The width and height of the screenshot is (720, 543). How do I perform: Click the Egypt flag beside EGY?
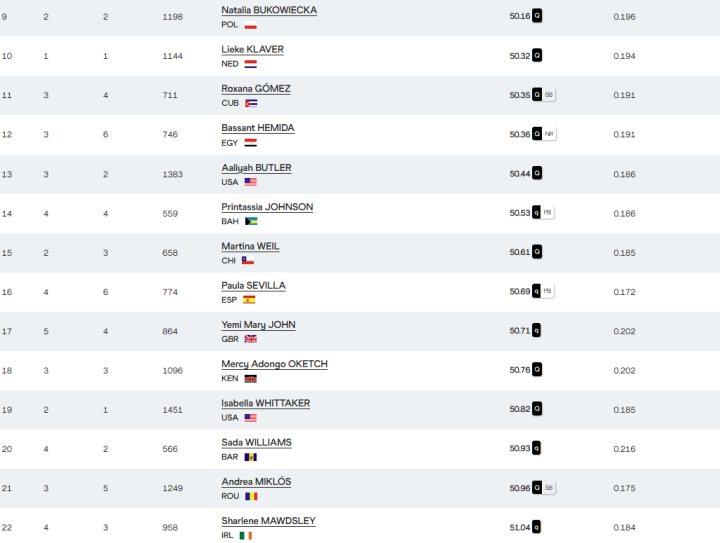[250, 142]
